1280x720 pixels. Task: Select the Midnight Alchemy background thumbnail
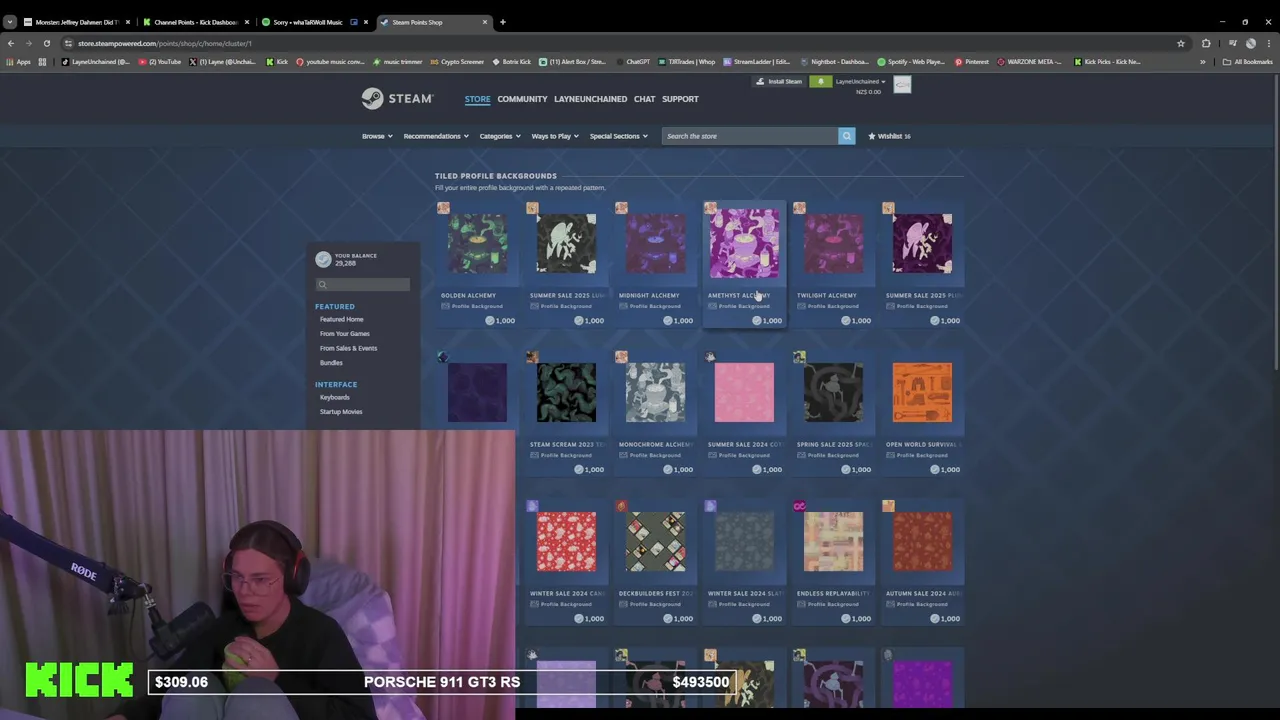click(x=655, y=243)
